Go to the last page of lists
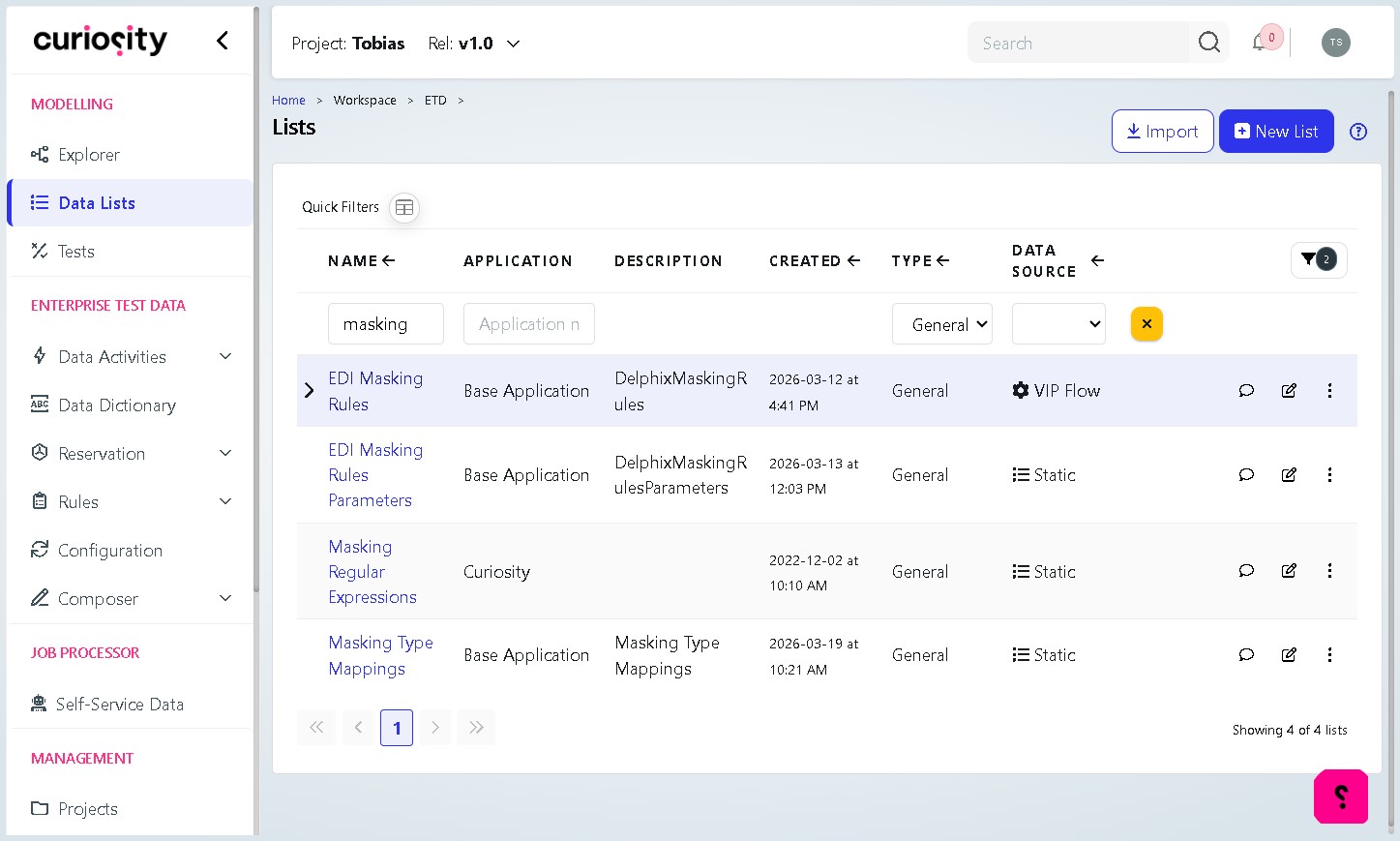Screen dimensions: 1400x841 476,728
